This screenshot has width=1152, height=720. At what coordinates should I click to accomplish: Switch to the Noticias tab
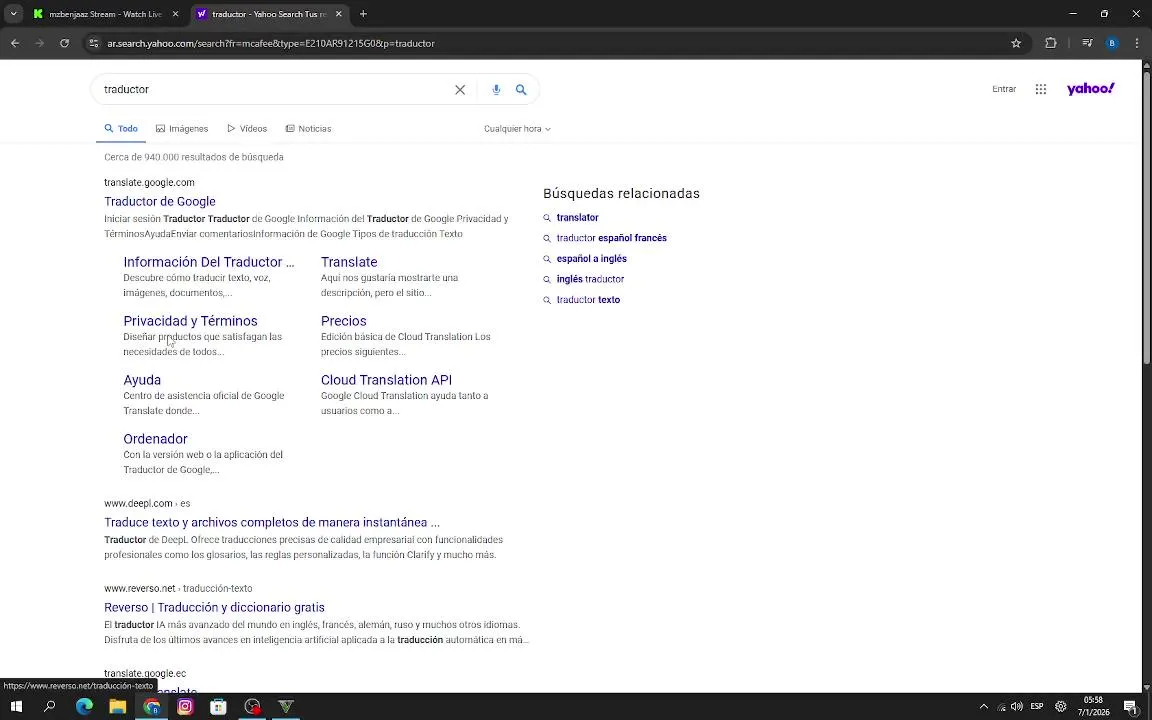pyautogui.click(x=309, y=129)
